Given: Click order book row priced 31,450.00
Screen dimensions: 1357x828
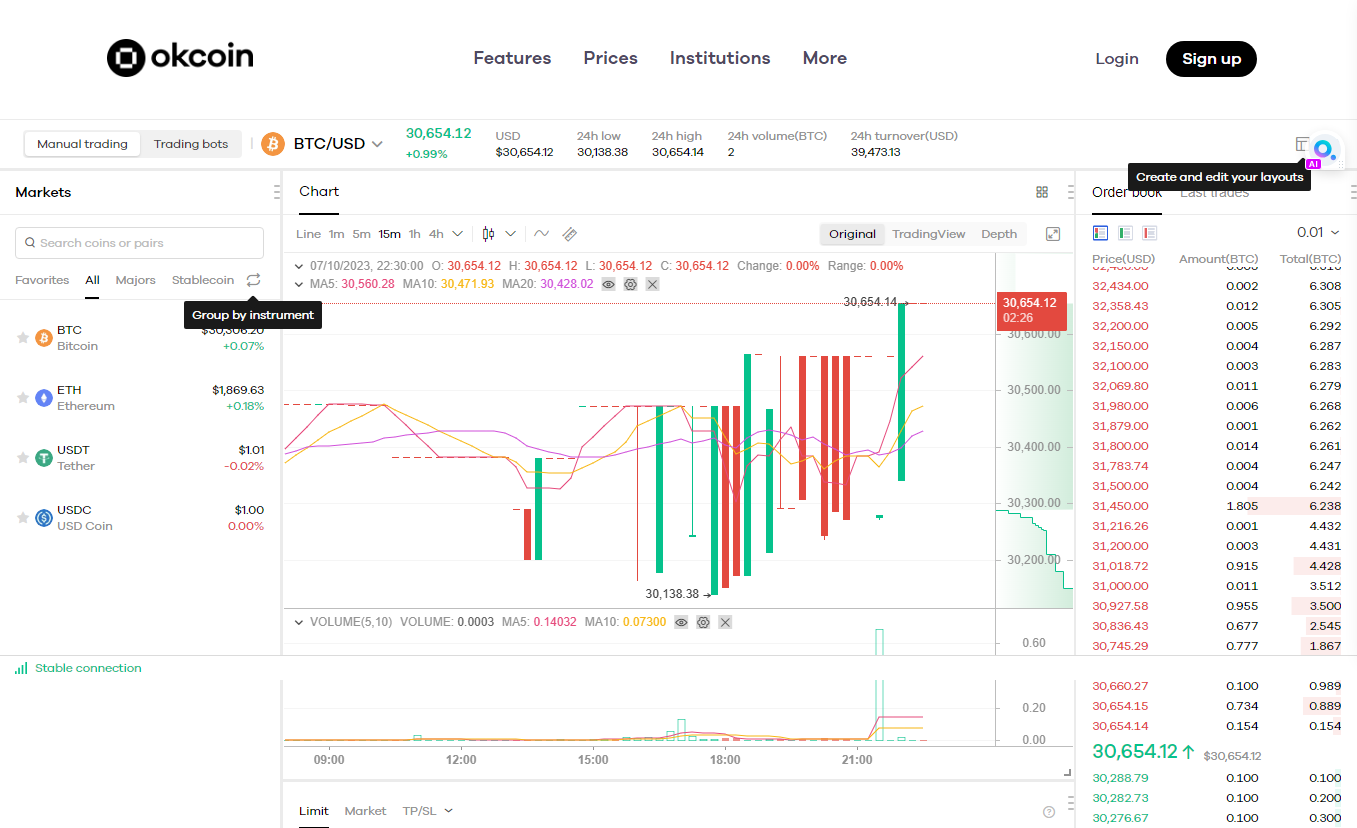Looking at the screenshot, I should click(1217, 506).
